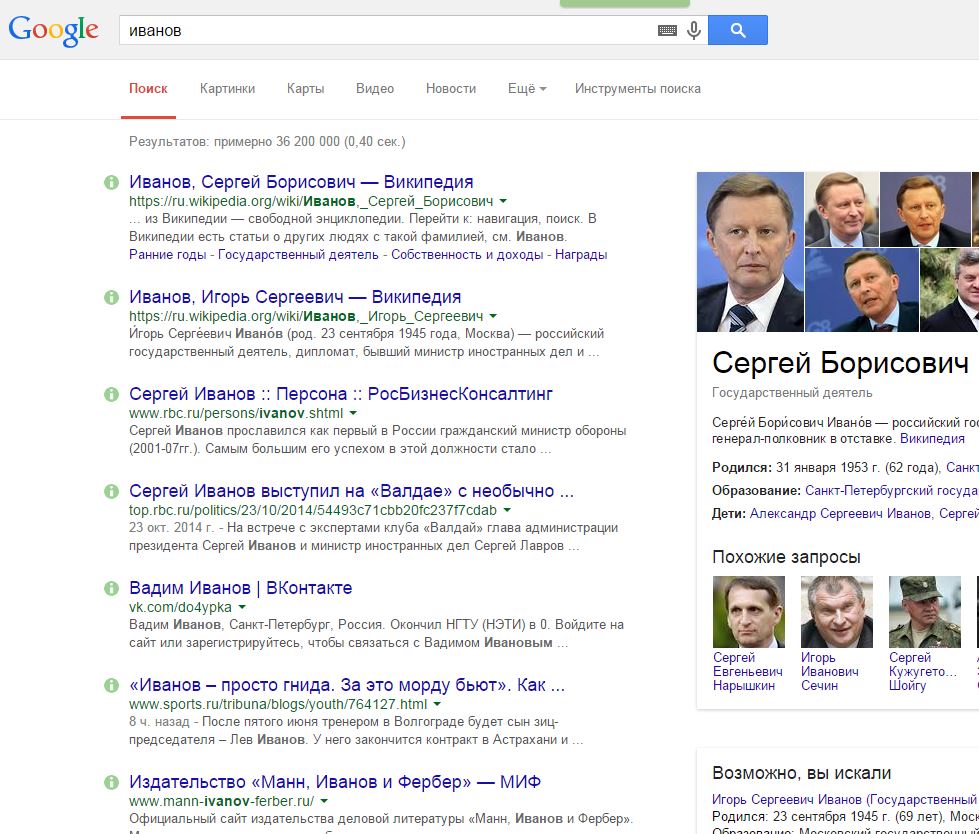This screenshot has width=979, height=834.
Task: Click green info icon beside Вадим Иванов result
Action: pyautogui.click(x=111, y=588)
